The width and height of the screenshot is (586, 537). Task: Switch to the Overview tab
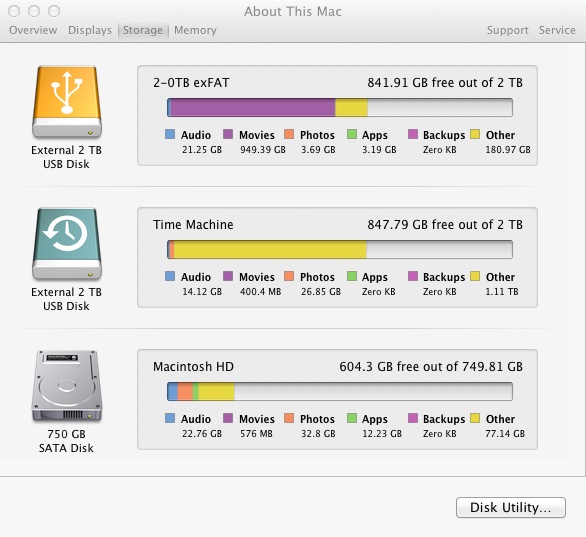coord(33,30)
